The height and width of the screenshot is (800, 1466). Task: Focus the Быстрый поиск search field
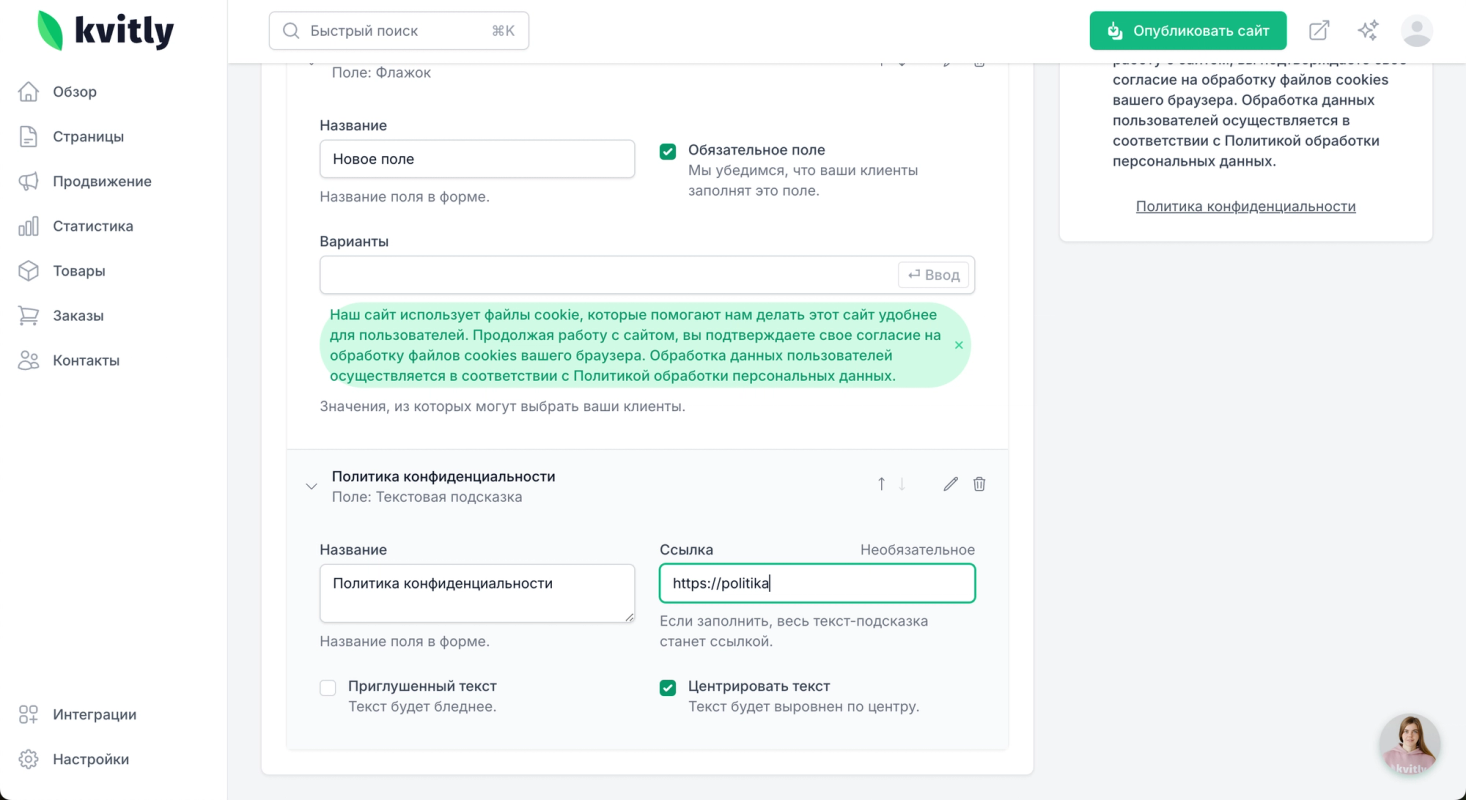pos(398,31)
